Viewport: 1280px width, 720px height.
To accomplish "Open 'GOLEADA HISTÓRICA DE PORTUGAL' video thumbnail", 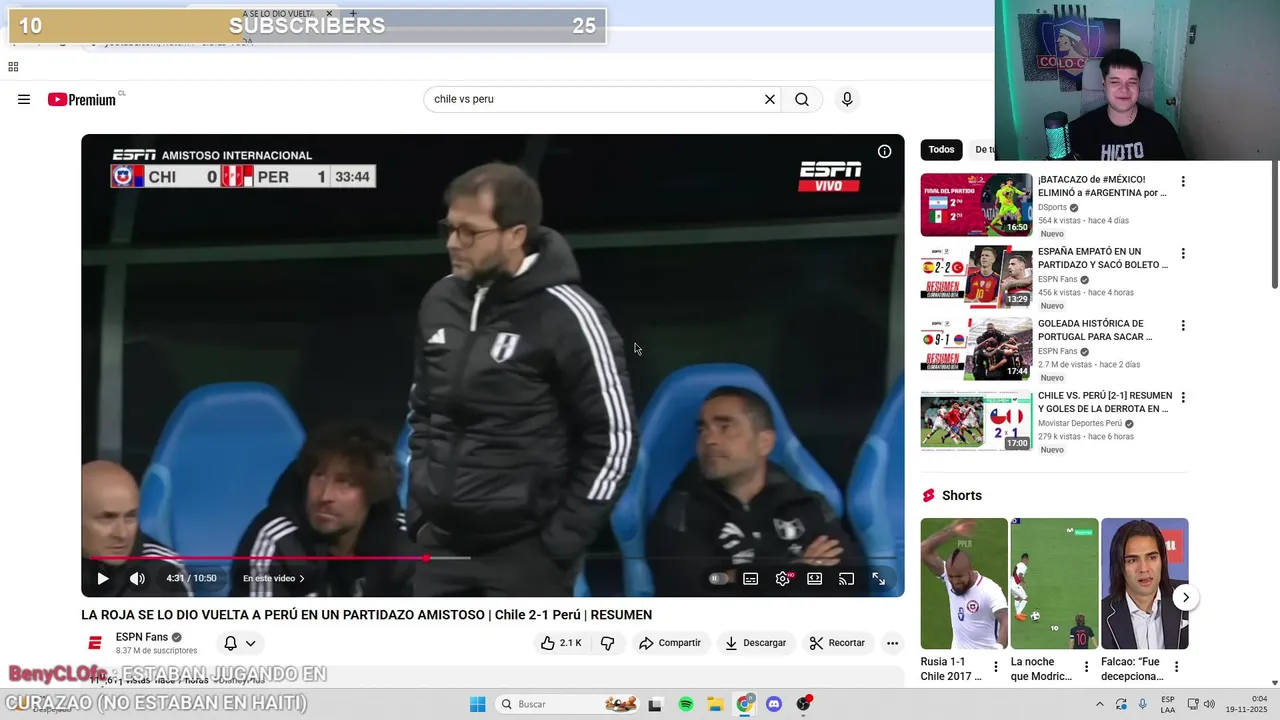I will pyautogui.click(x=976, y=349).
